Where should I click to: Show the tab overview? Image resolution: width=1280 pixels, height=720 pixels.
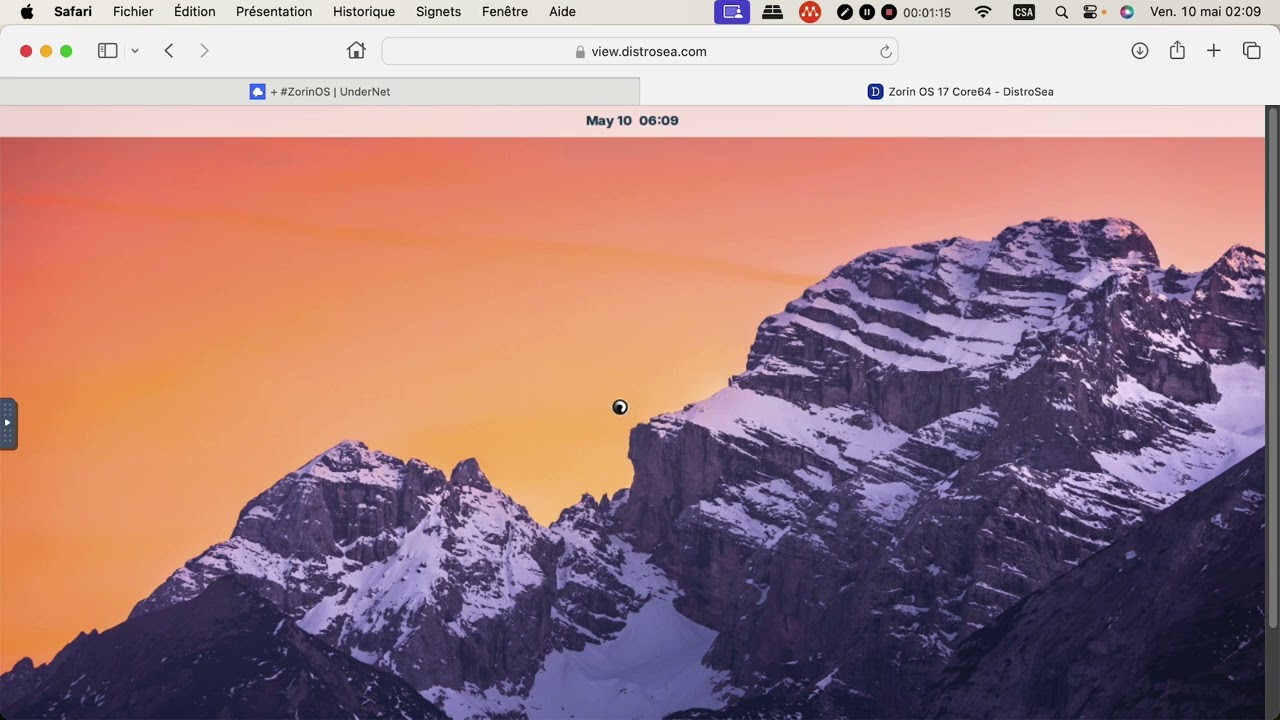point(1251,50)
